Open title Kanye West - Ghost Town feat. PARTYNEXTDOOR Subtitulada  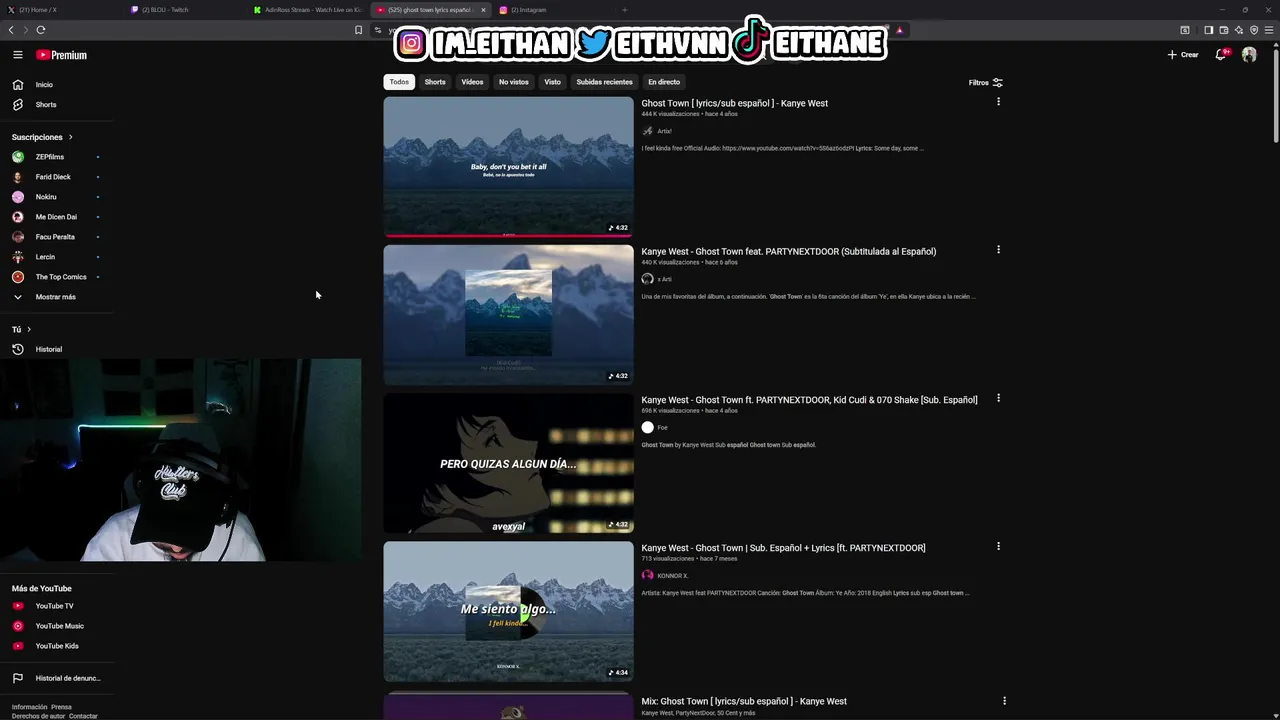[788, 251]
